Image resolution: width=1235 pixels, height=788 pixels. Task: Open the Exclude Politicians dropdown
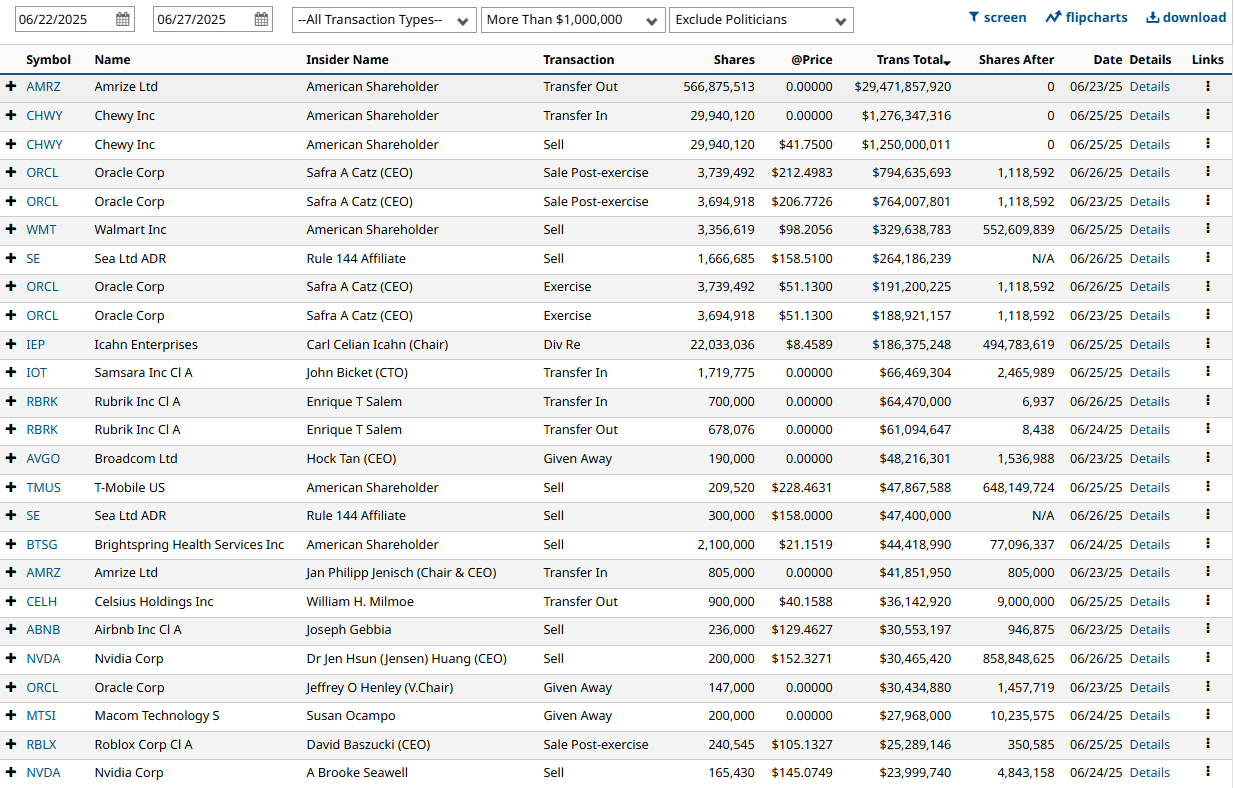761,20
